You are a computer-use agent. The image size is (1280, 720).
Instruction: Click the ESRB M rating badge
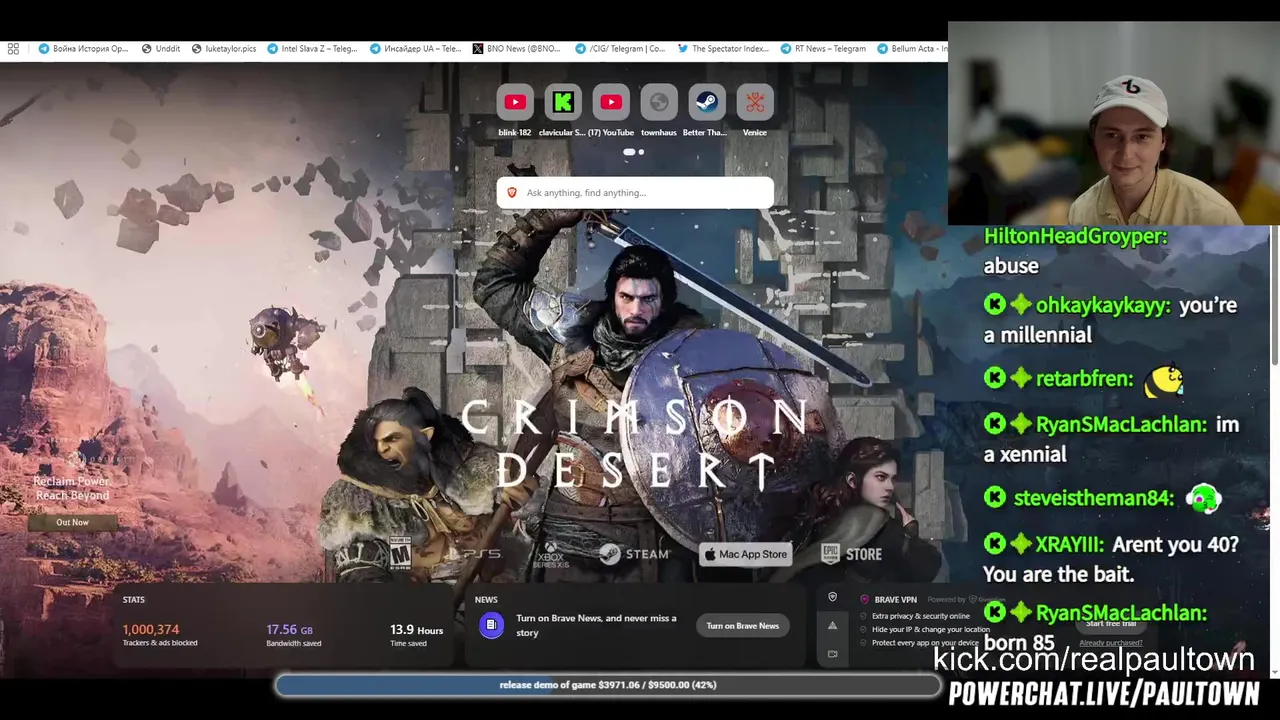(400, 553)
